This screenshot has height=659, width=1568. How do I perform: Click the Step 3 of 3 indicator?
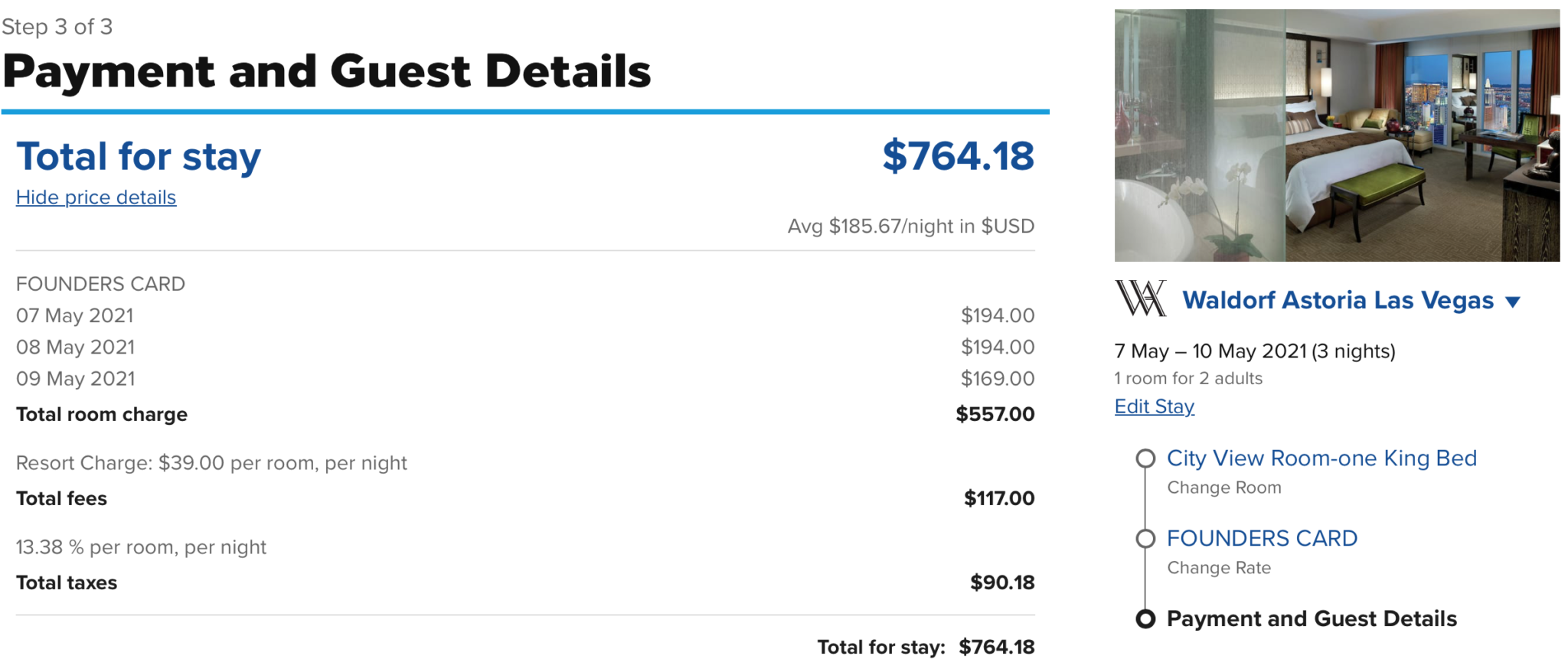(57, 27)
